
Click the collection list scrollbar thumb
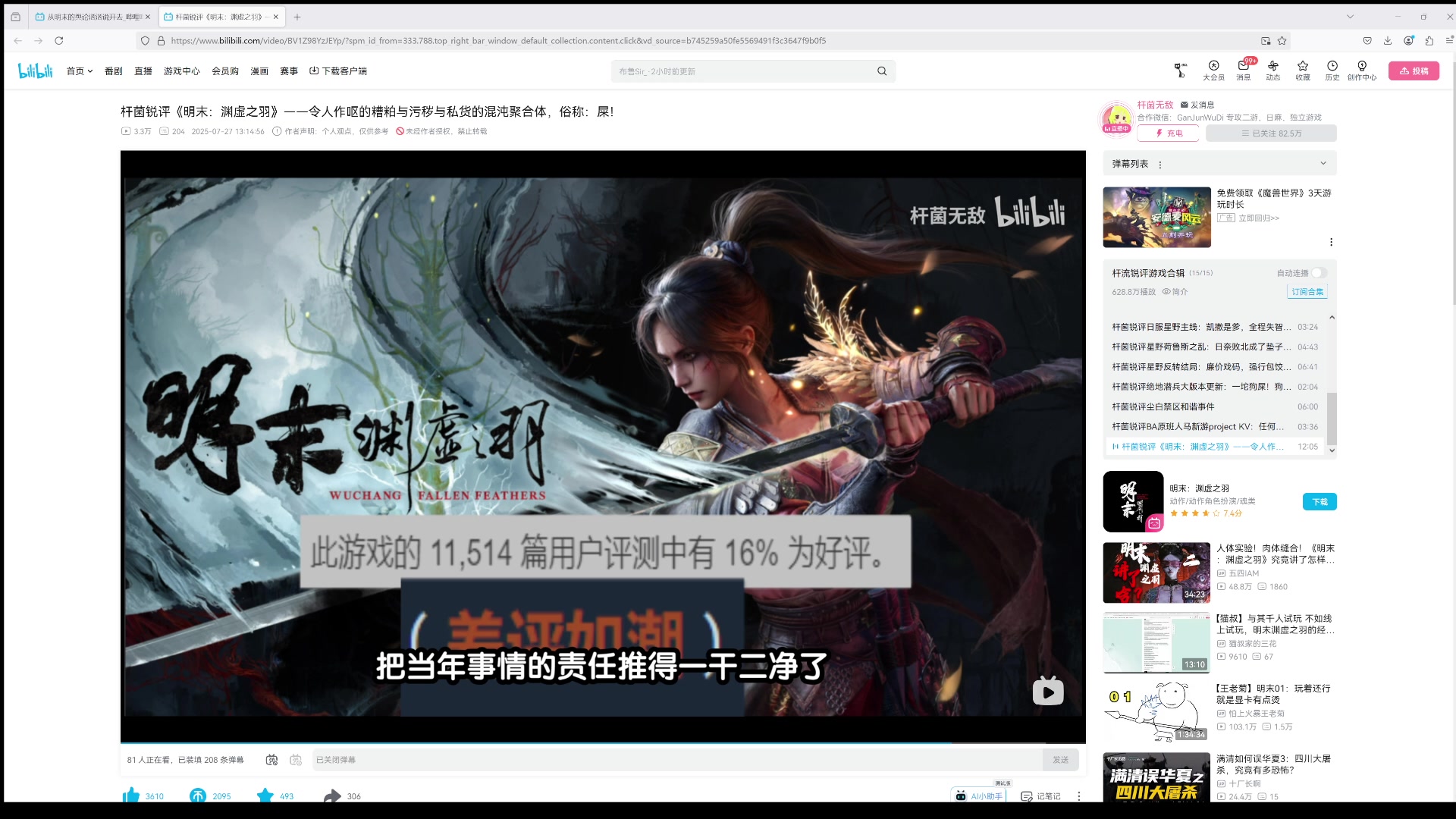[x=1332, y=419]
